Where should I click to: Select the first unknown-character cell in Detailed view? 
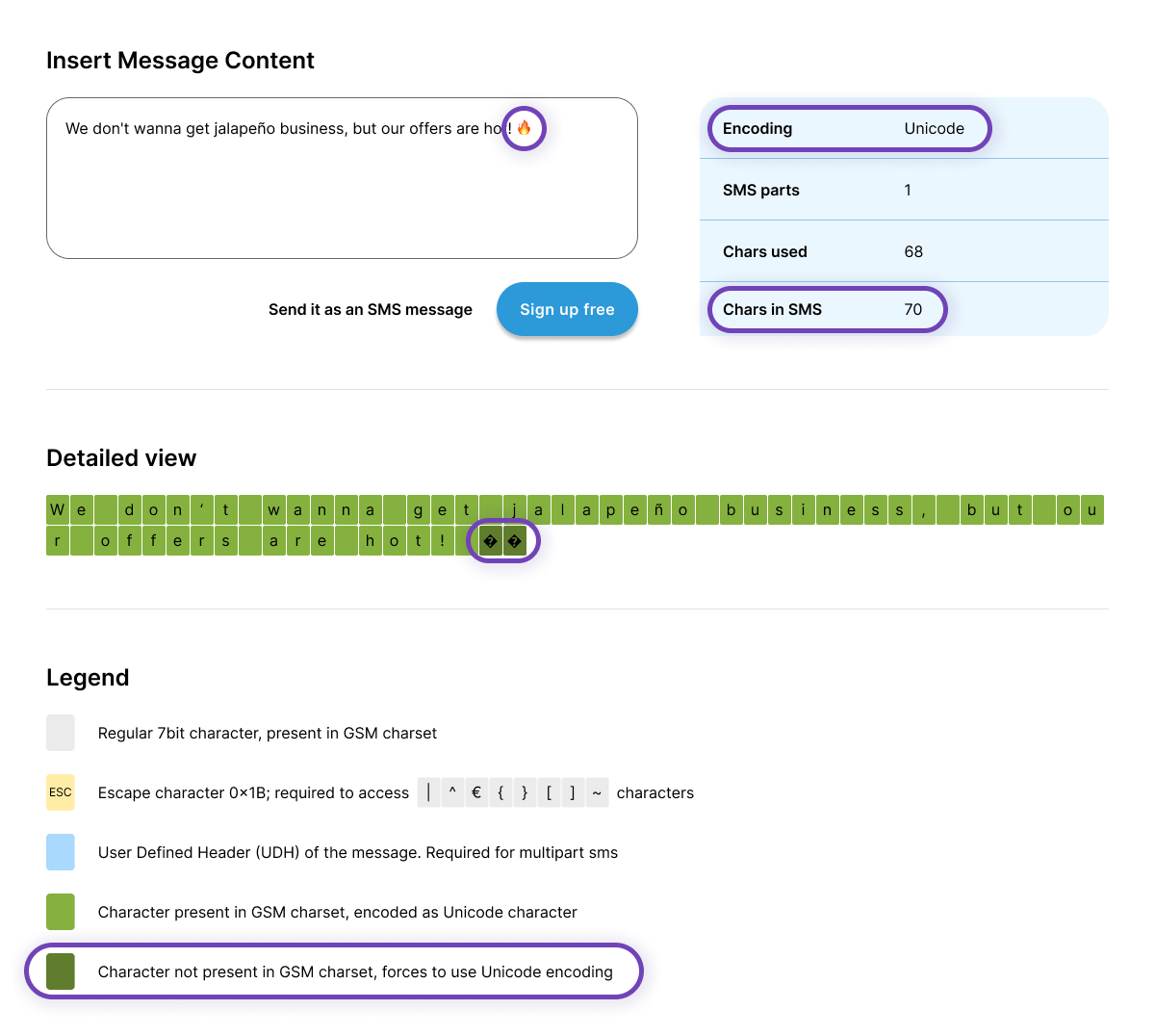pyautogui.click(x=491, y=541)
